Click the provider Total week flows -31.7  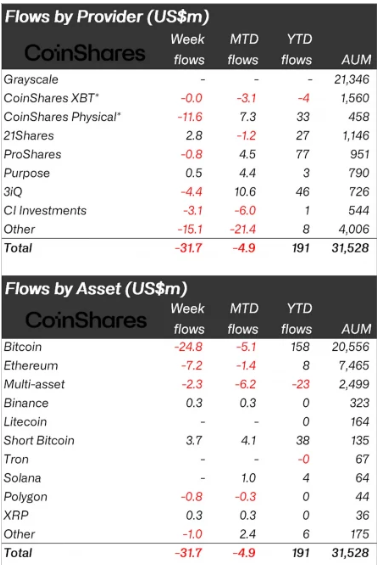[x=188, y=248]
